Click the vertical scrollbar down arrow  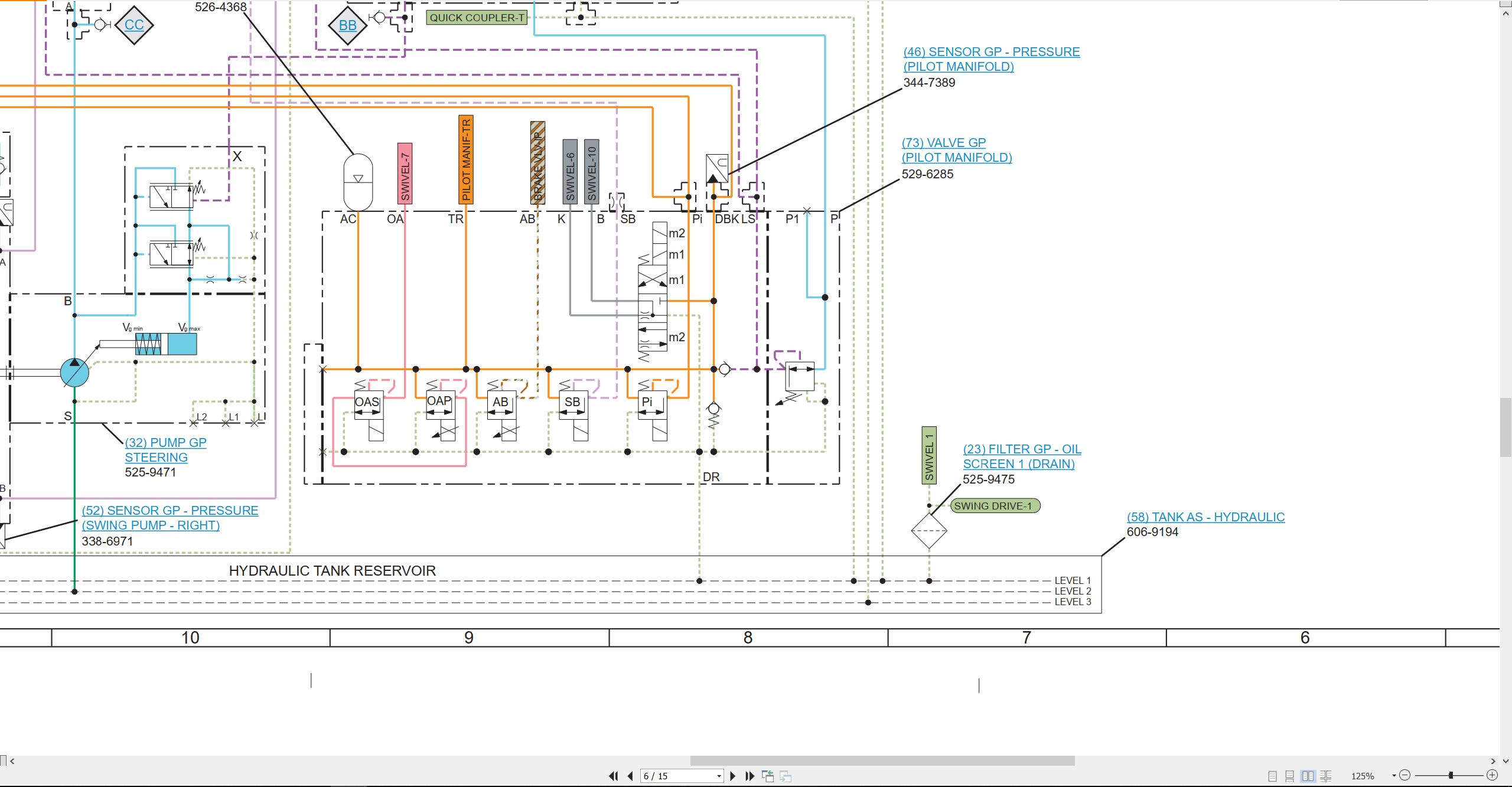click(x=1506, y=761)
